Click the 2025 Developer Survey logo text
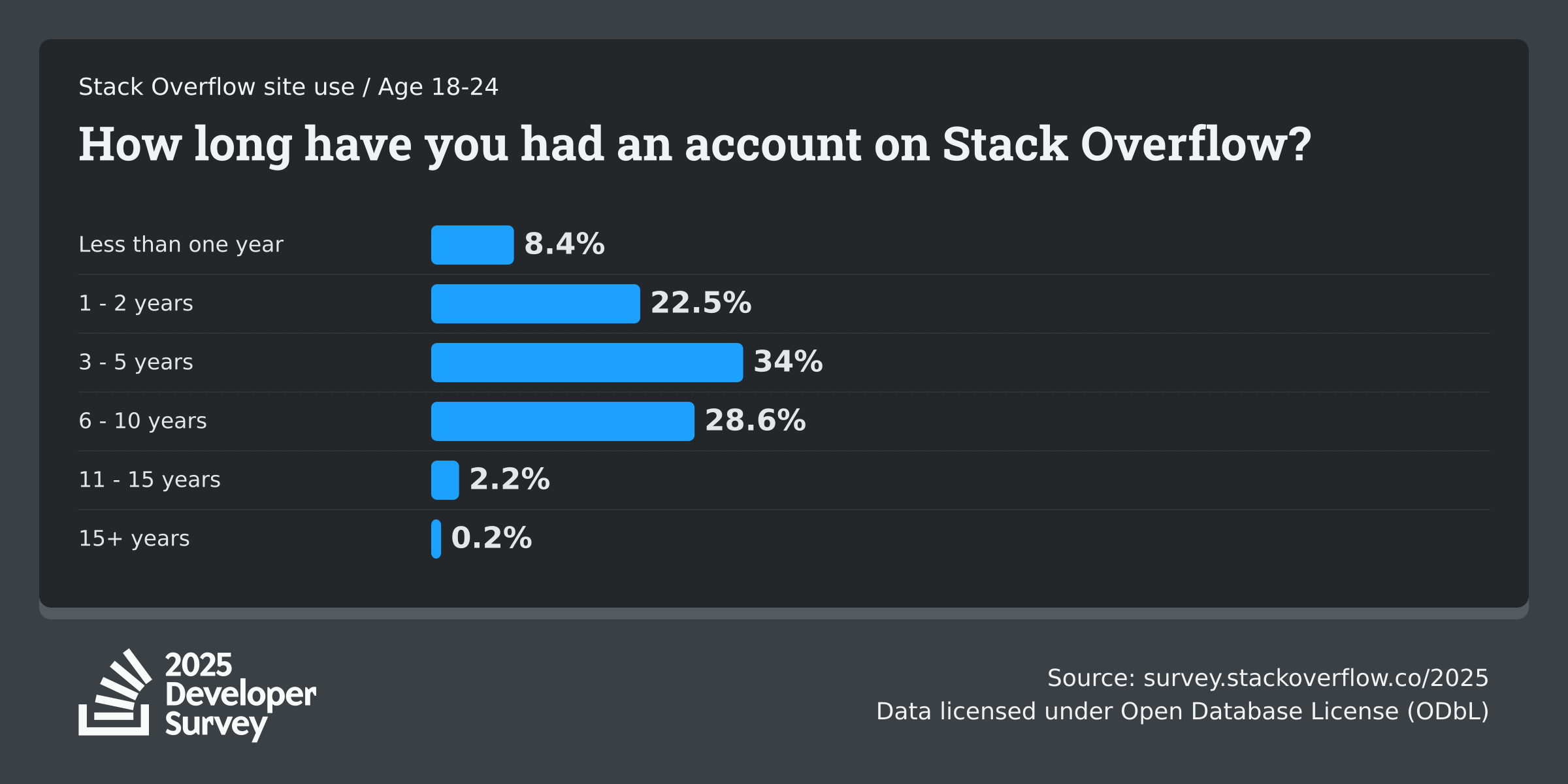The width and height of the screenshot is (1568, 784). pos(240,696)
